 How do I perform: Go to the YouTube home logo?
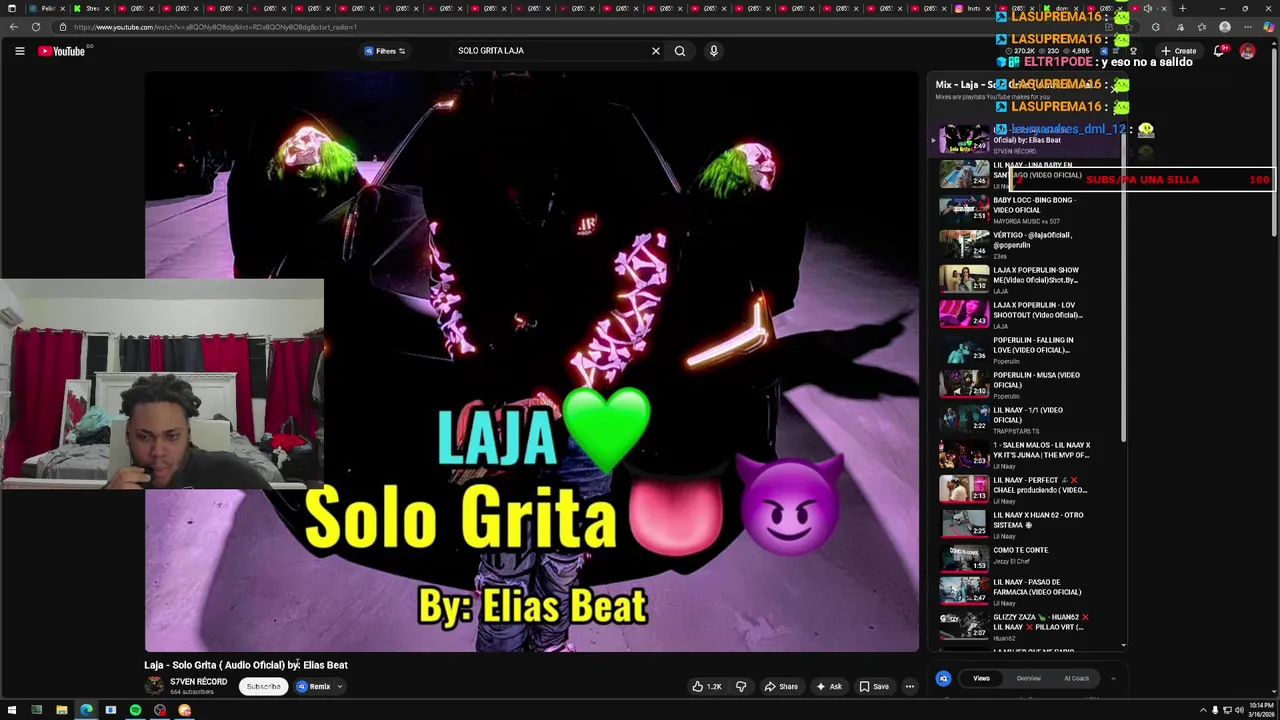62,51
